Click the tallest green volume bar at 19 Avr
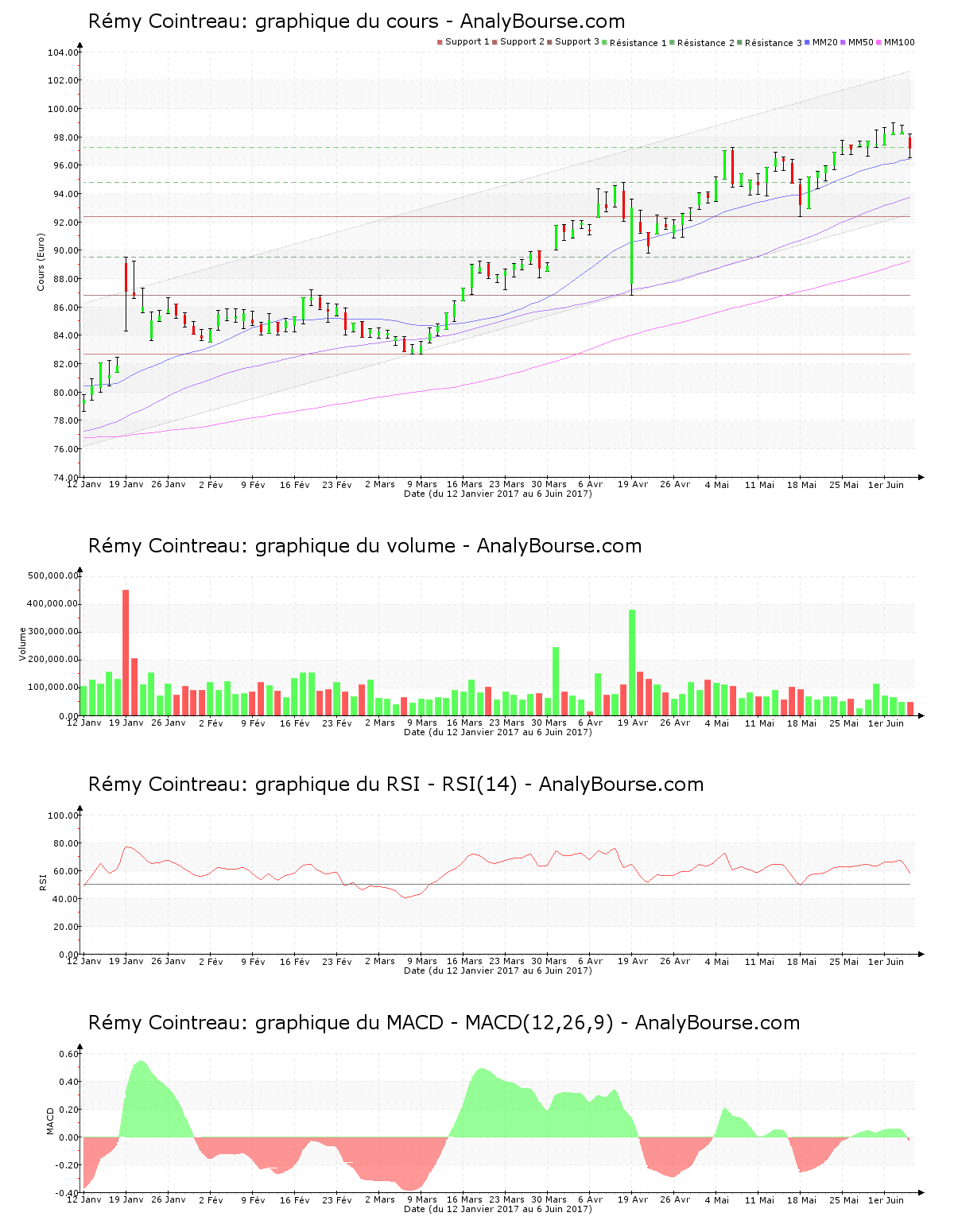This screenshot has width=954, height=1232. coord(632,662)
